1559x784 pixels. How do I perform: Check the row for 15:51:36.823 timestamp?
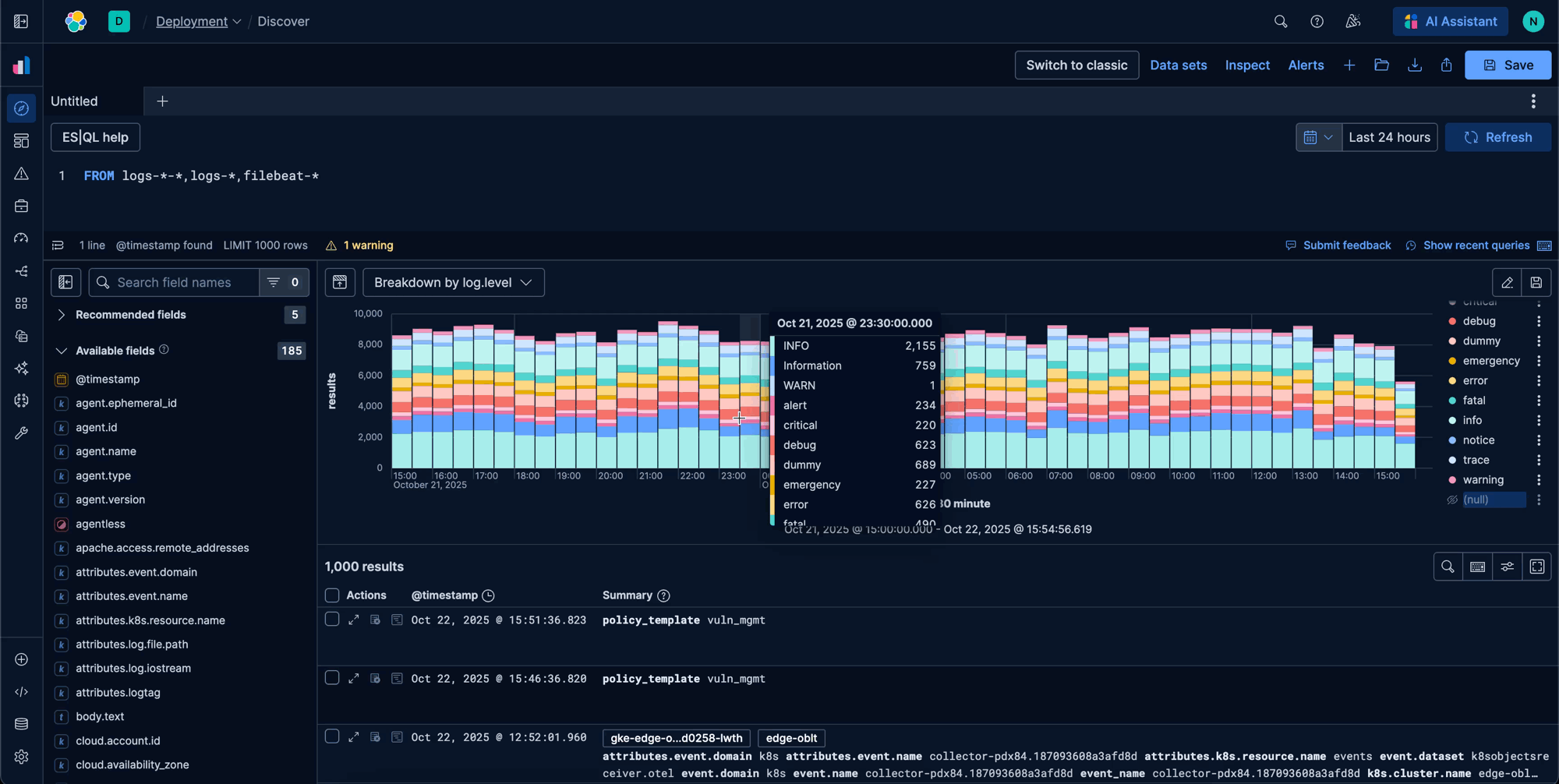(x=332, y=620)
